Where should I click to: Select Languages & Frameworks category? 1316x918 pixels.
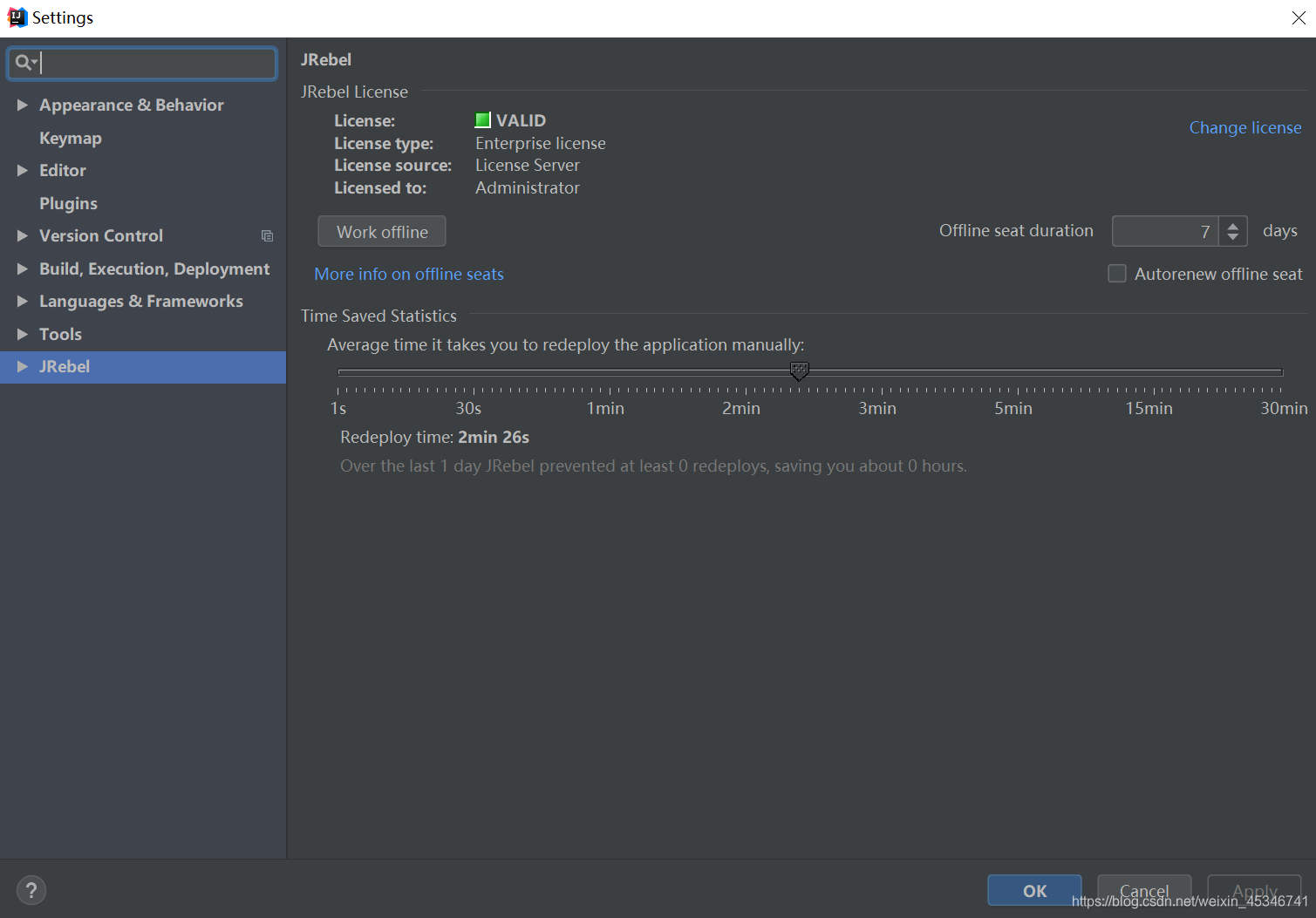tap(141, 301)
